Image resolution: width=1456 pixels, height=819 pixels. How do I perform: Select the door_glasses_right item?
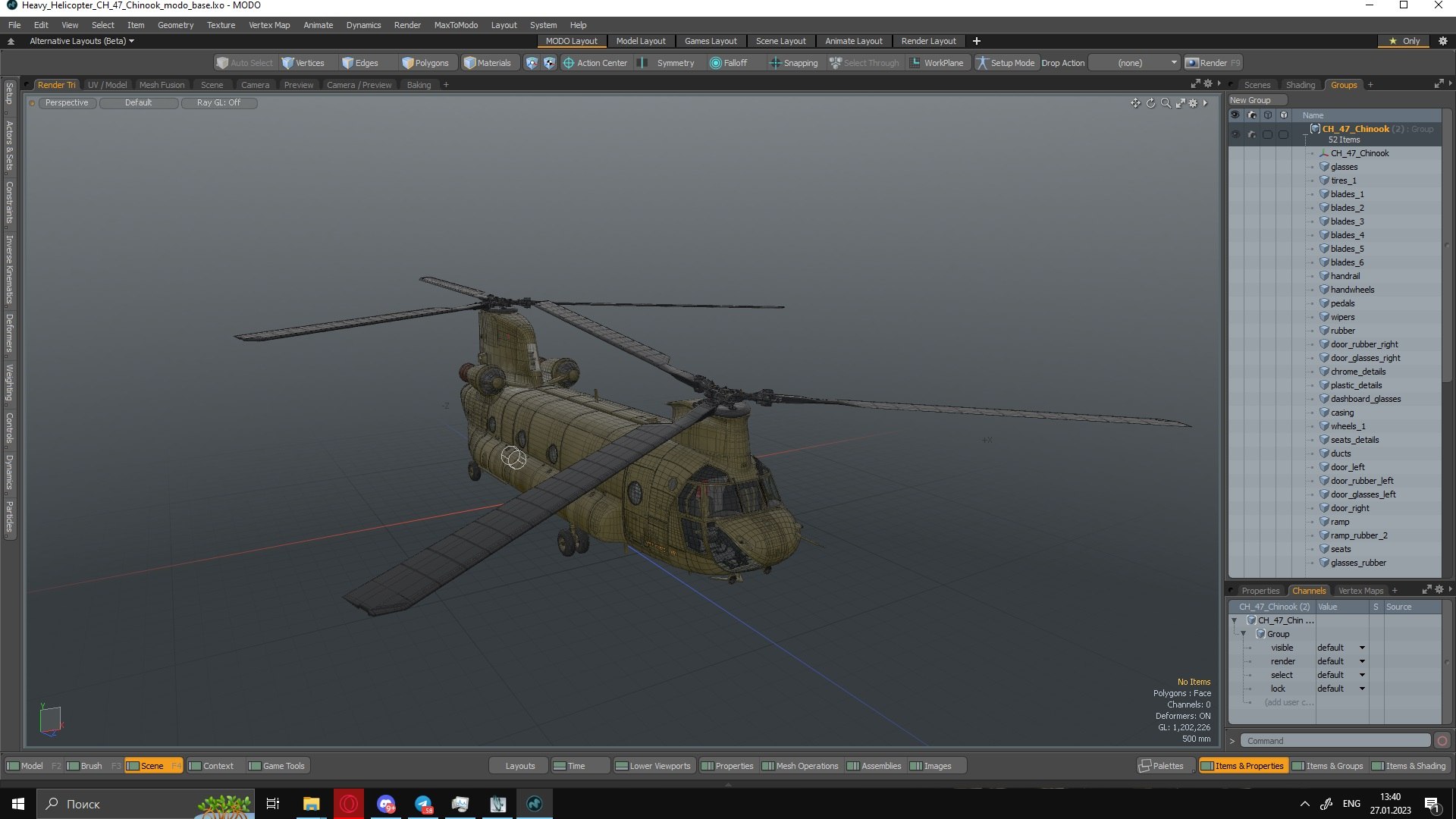[1365, 358]
